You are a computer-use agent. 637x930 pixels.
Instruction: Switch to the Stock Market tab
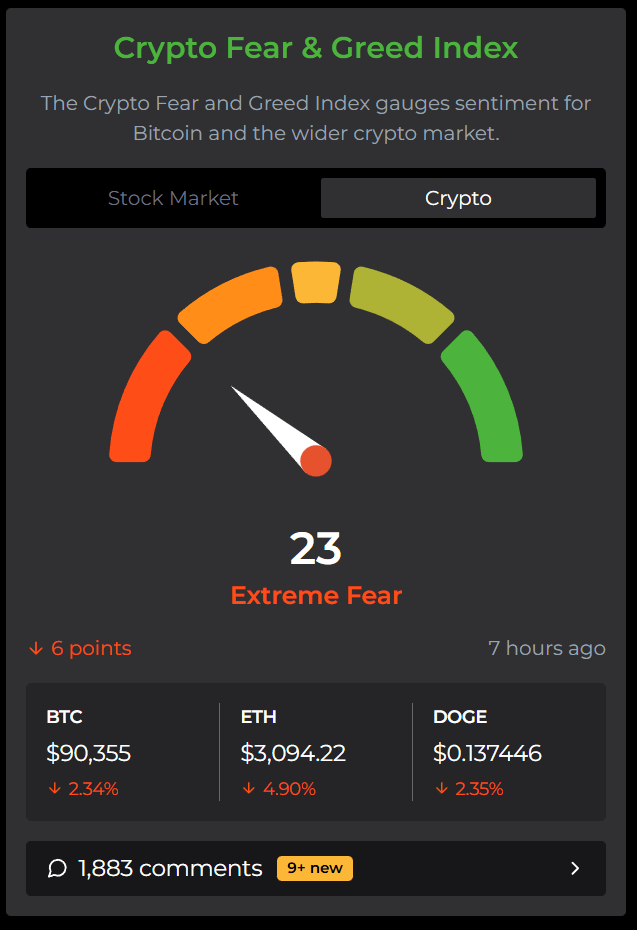[x=173, y=198]
